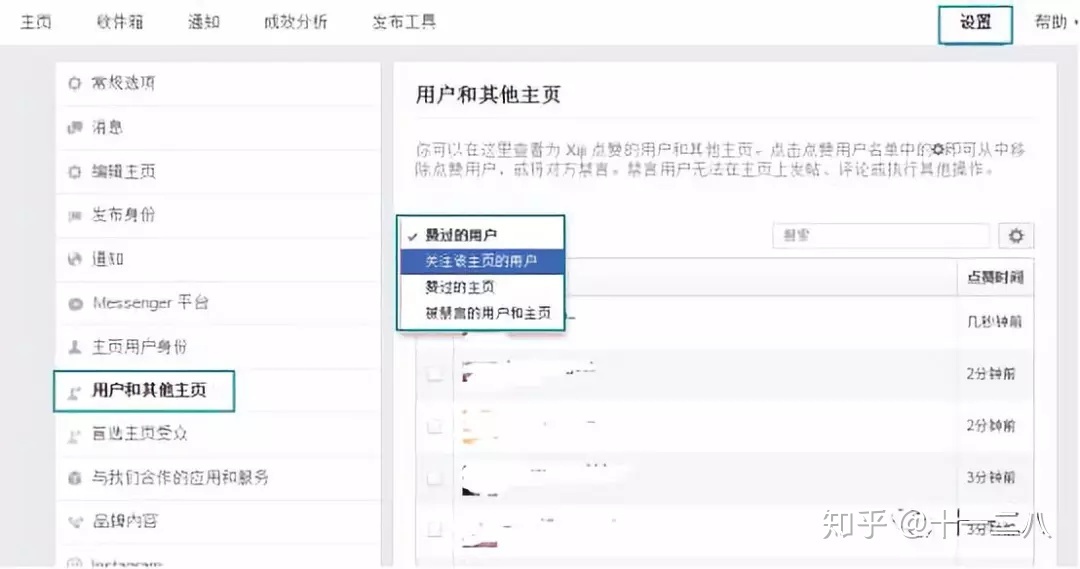This screenshot has height=569, width=1080.
Task: Click the avatar in the first 3分钟前 row
Action: [x=478, y=479]
